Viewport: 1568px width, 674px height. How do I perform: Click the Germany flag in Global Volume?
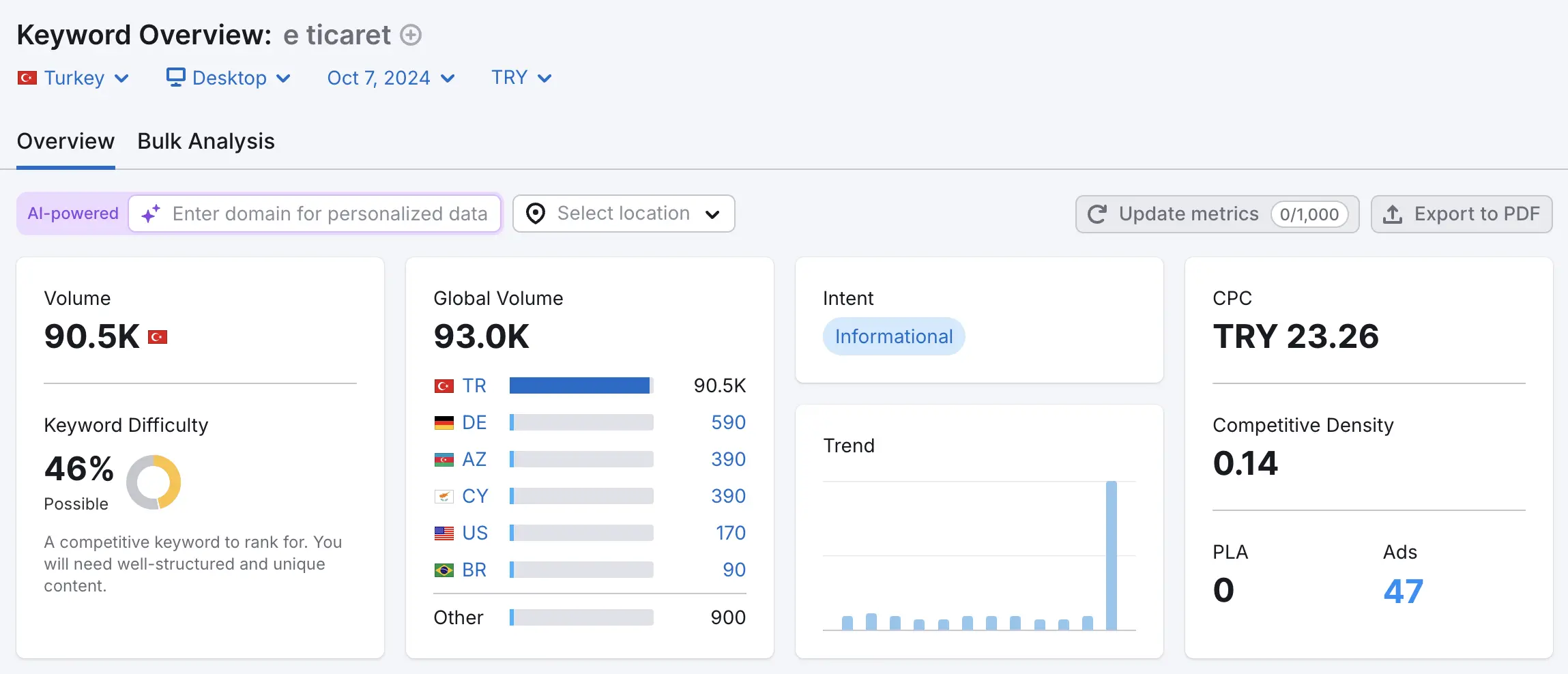[444, 423]
